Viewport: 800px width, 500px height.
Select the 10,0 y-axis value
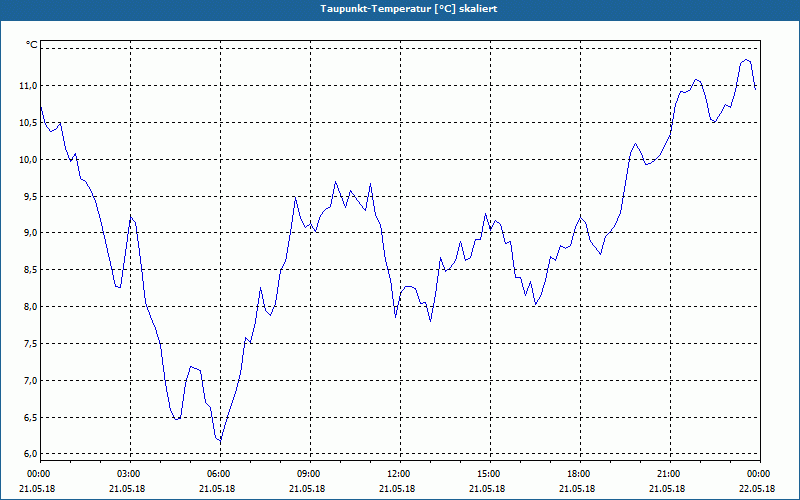click(x=29, y=160)
